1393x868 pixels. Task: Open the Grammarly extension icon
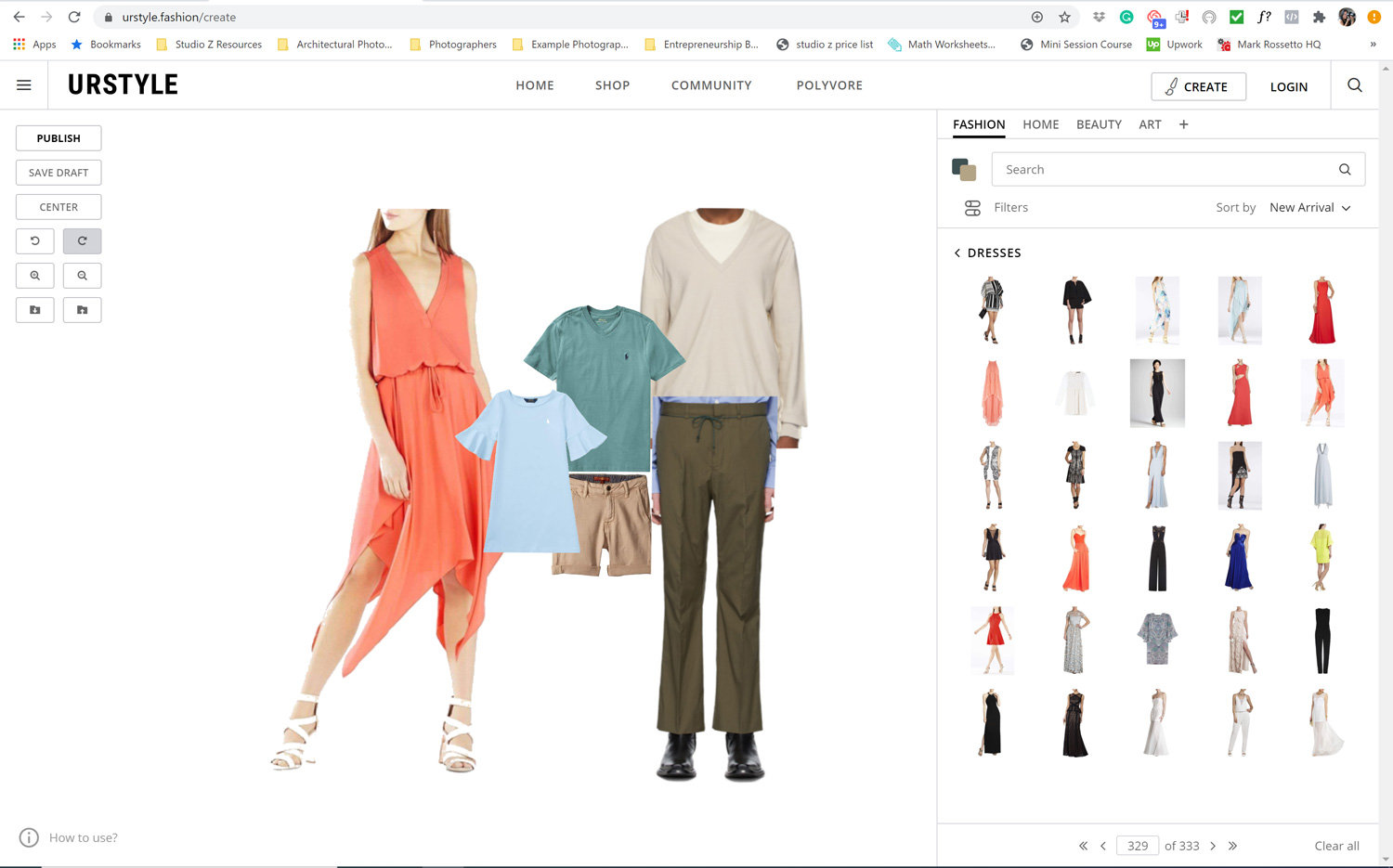point(1126,17)
